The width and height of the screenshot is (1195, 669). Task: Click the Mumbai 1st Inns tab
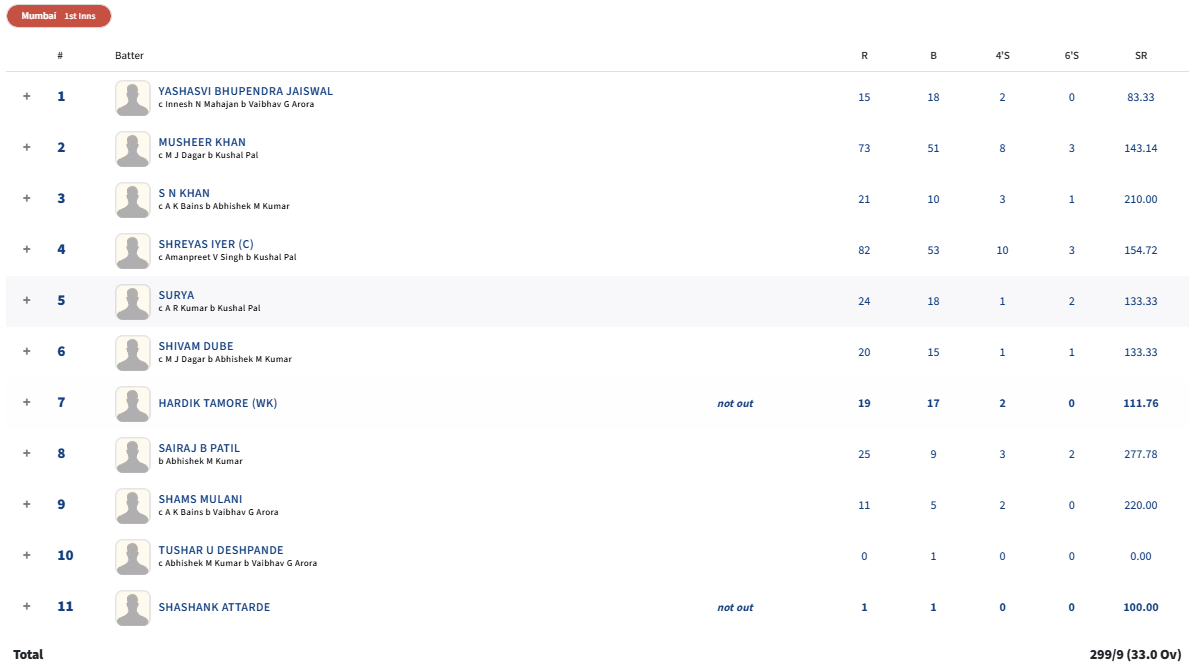click(x=59, y=16)
